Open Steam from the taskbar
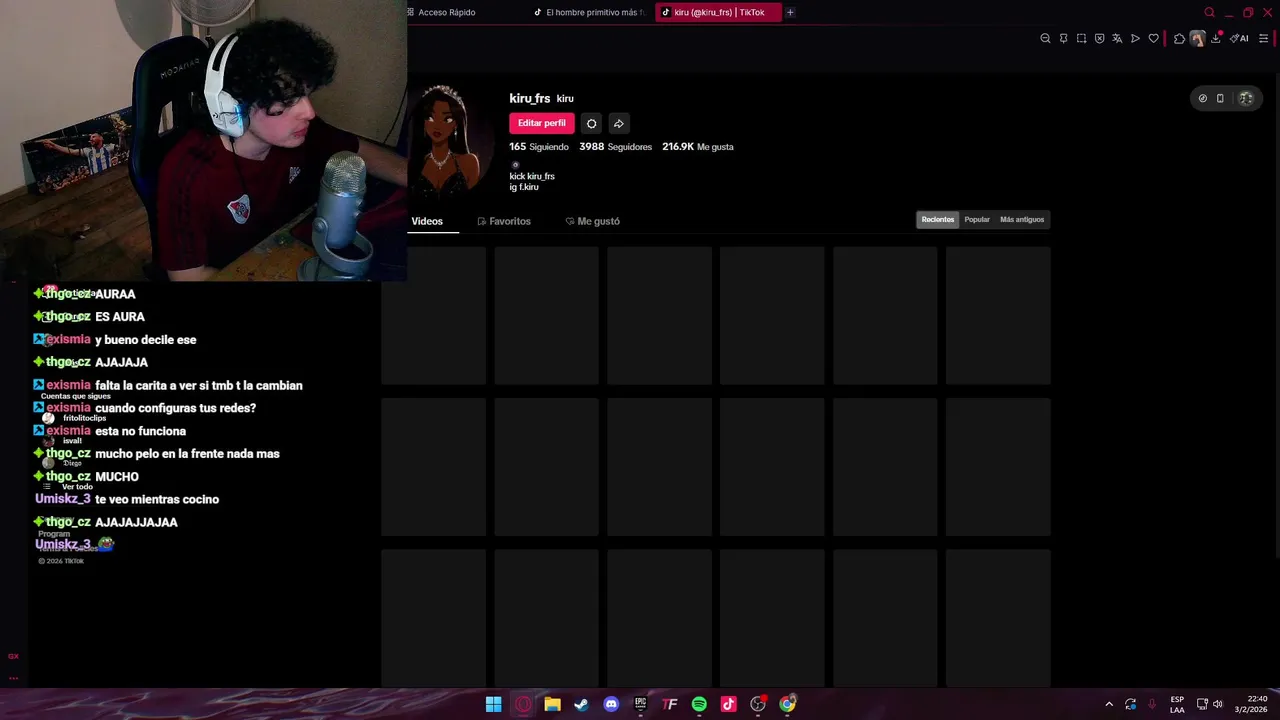The image size is (1280, 720). (x=581, y=704)
